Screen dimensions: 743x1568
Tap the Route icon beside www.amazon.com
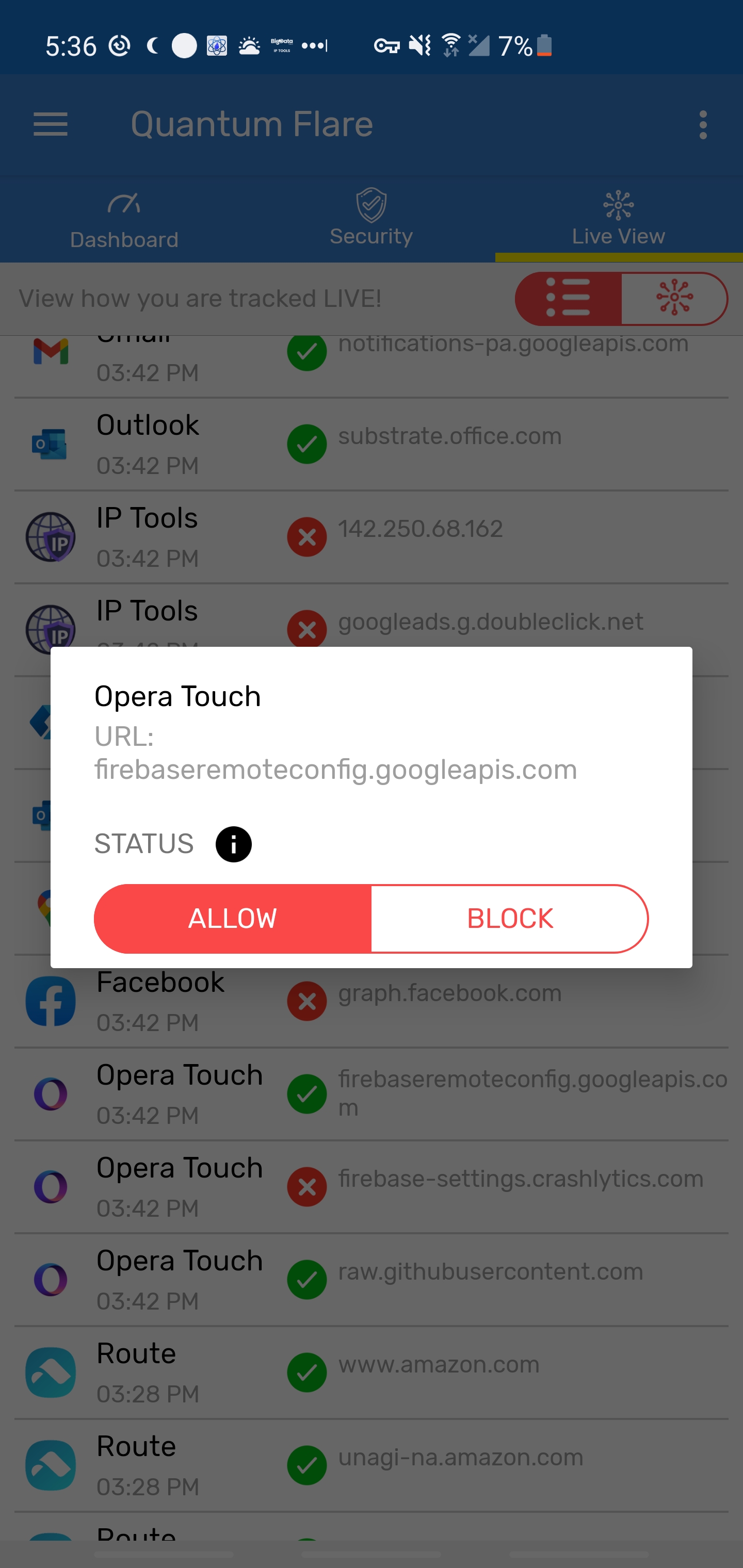(x=51, y=1373)
